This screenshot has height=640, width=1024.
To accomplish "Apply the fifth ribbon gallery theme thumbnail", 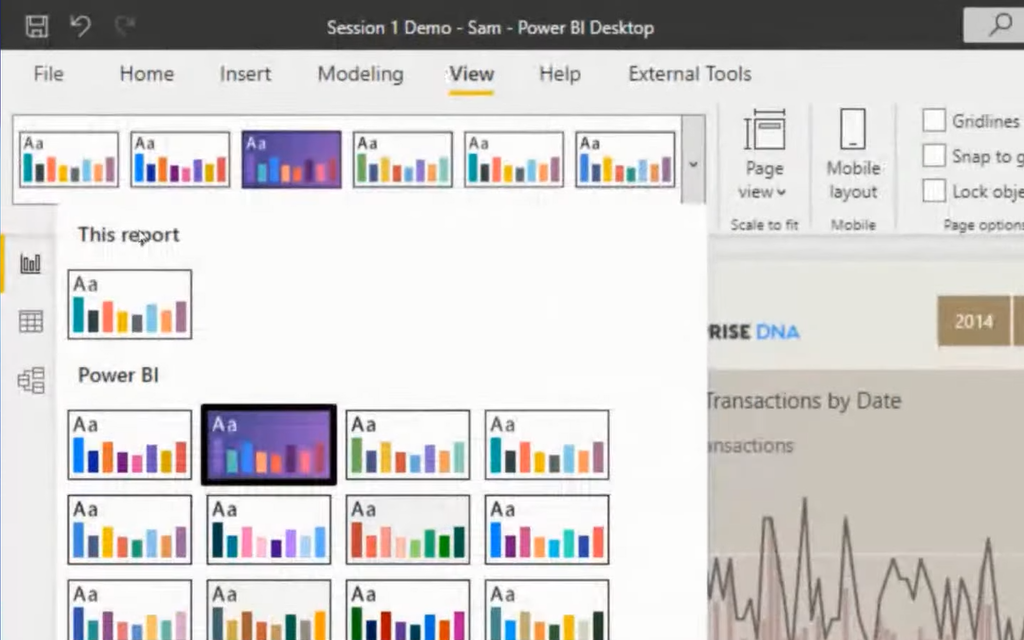I will (x=514, y=160).
